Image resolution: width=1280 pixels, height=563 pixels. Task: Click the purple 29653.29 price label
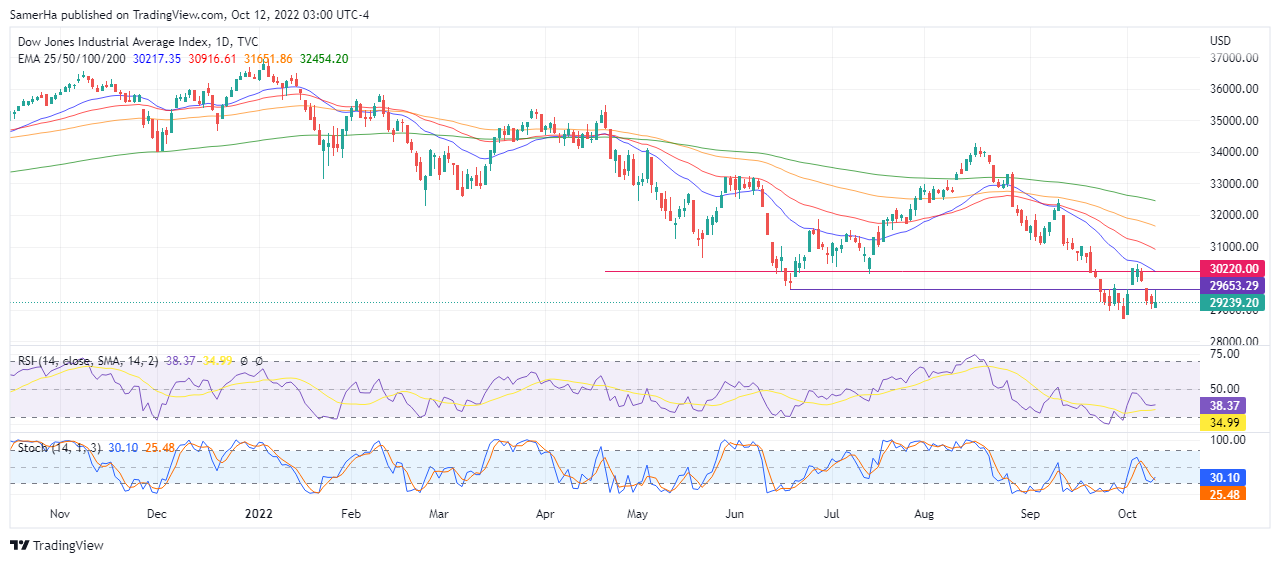(x=1236, y=286)
